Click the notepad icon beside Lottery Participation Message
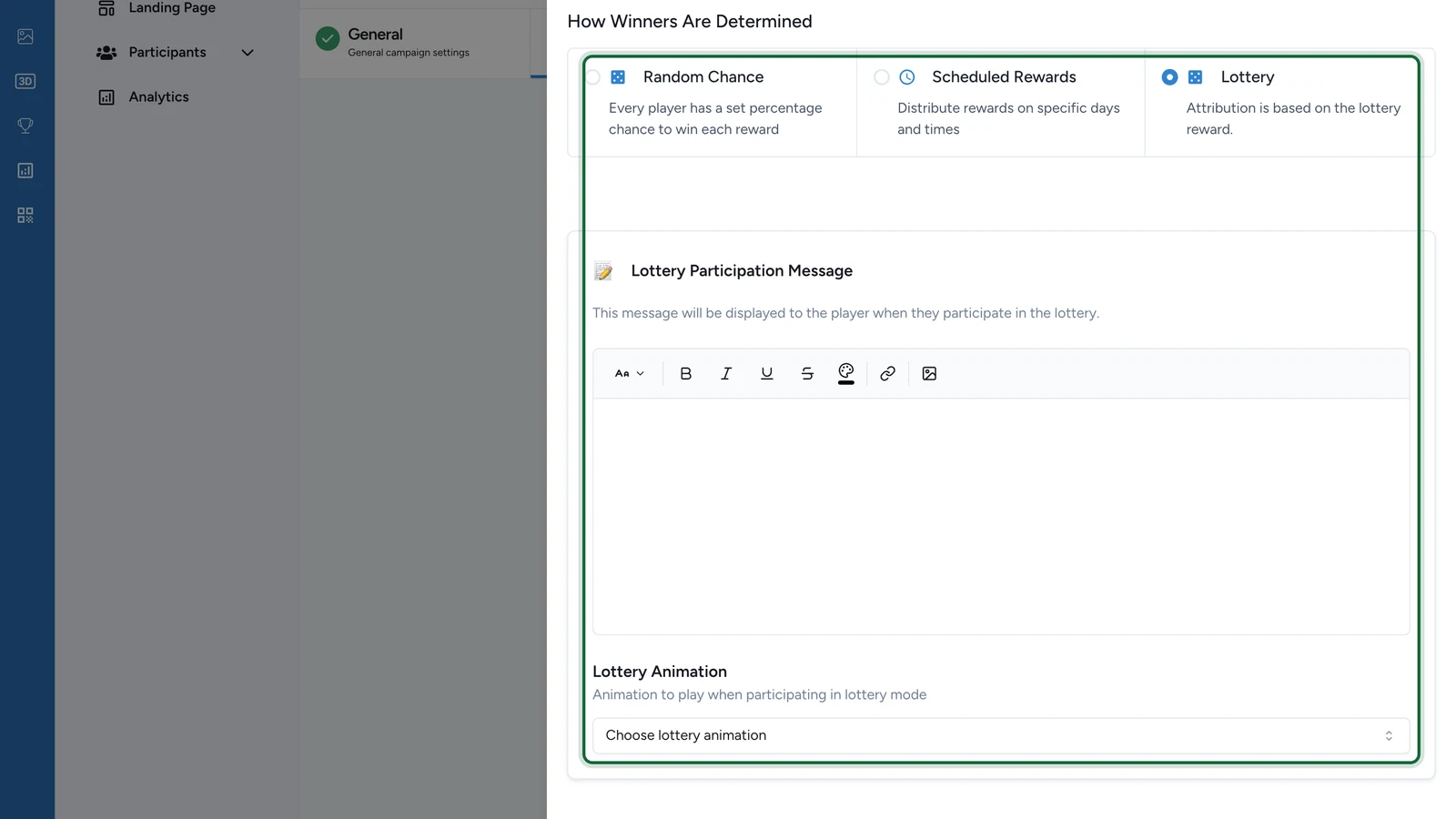Viewport: 1456px width, 819px height. [x=603, y=271]
